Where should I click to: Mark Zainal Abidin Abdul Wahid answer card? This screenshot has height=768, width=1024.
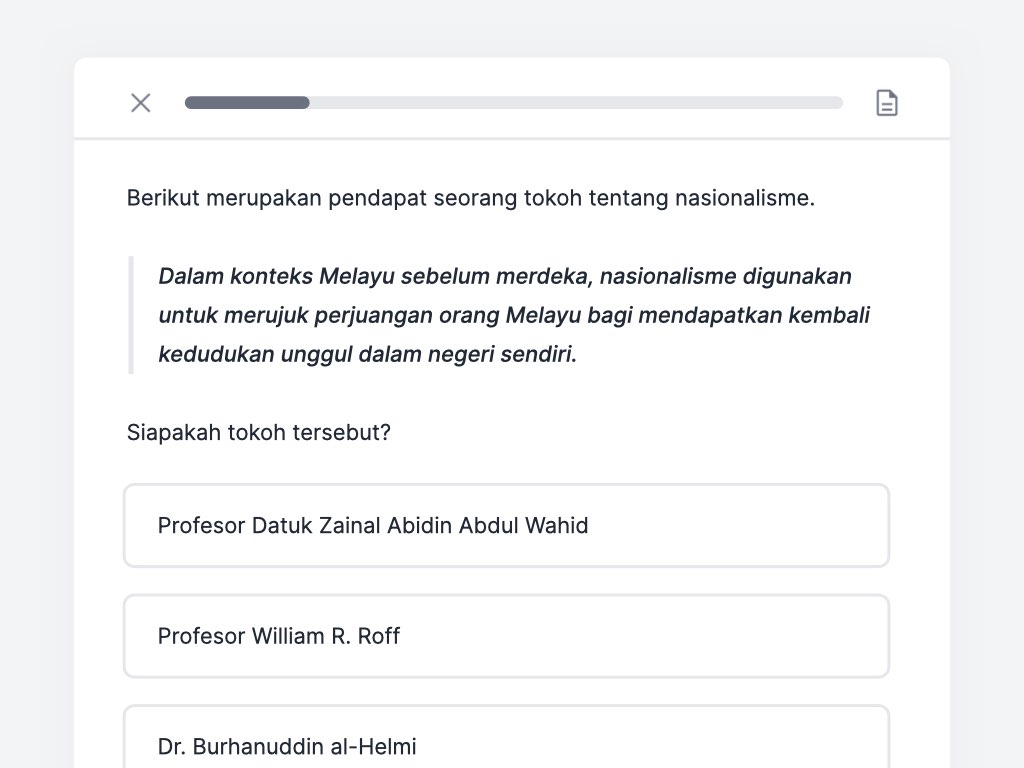point(506,525)
